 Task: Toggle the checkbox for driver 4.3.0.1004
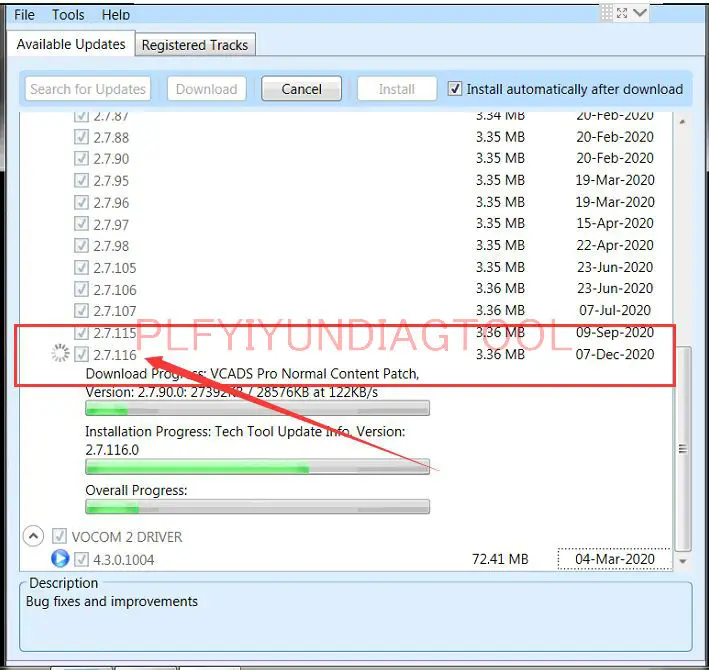point(81,559)
